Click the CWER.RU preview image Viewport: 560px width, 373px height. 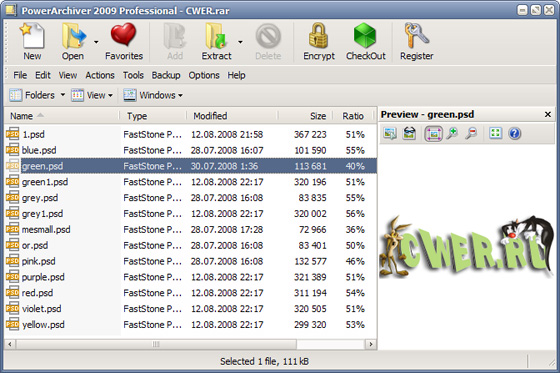pos(468,247)
